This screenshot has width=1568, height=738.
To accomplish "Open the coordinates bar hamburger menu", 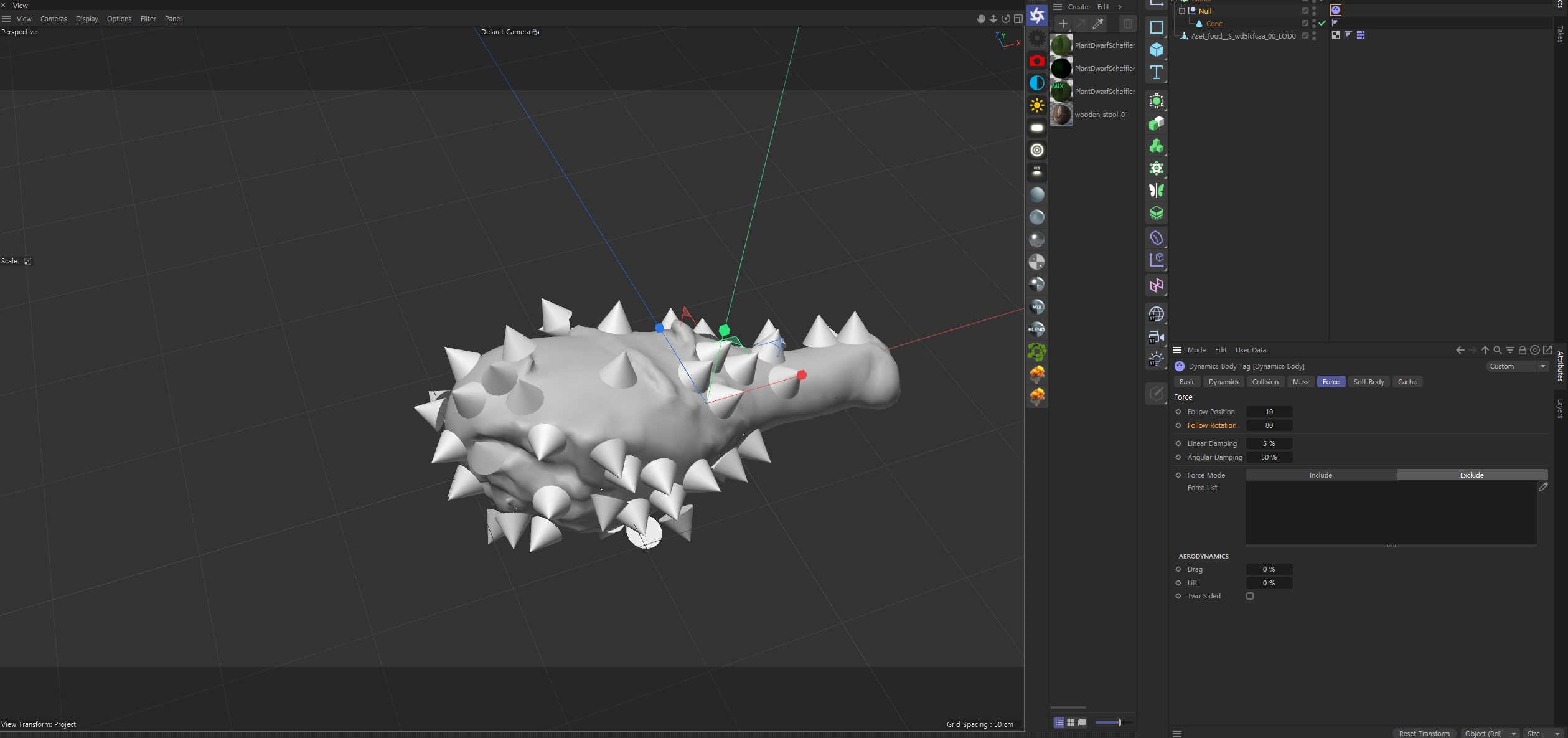I will 1177,733.
